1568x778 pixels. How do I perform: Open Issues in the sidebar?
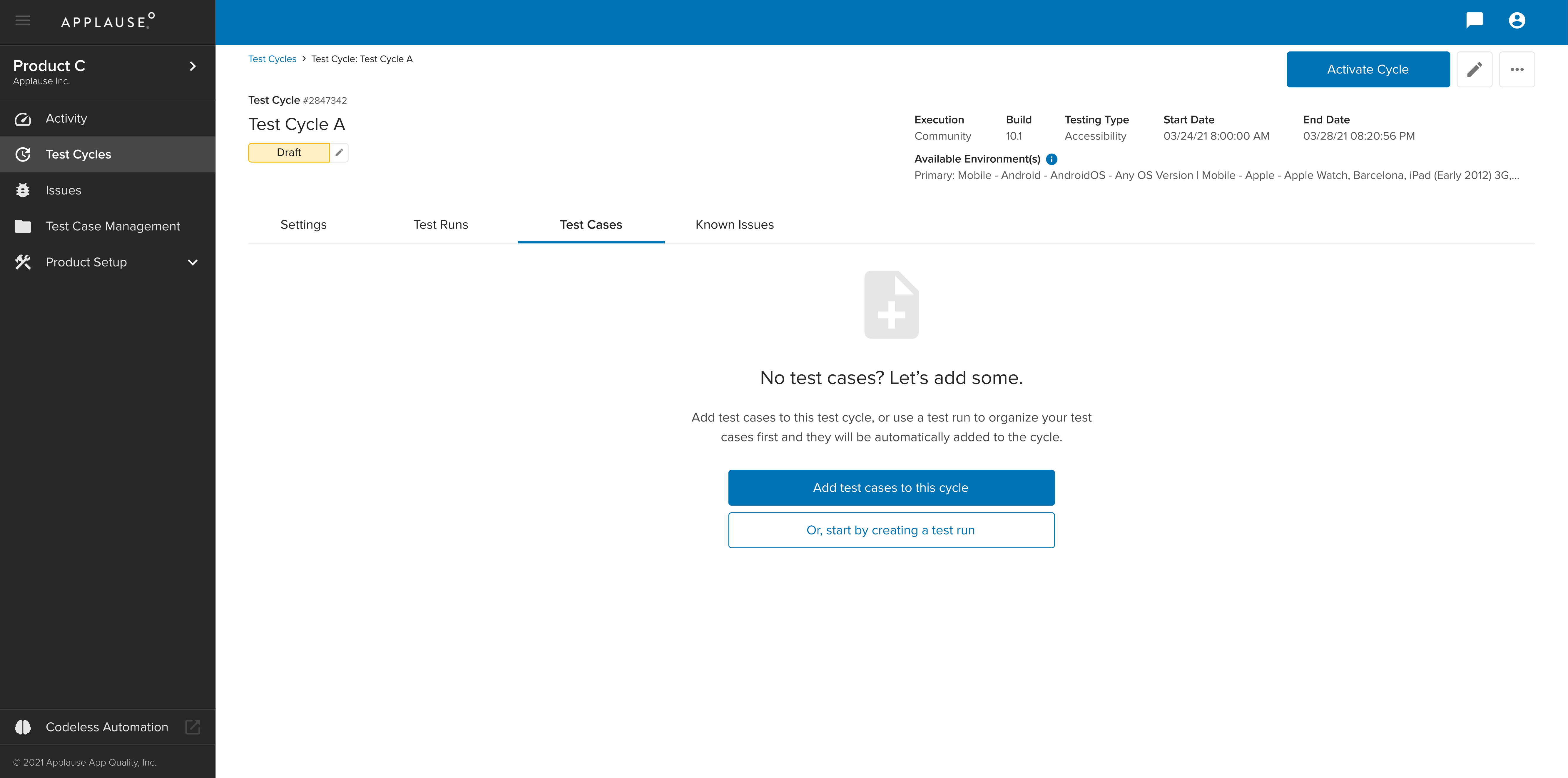[x=108, y=190]
